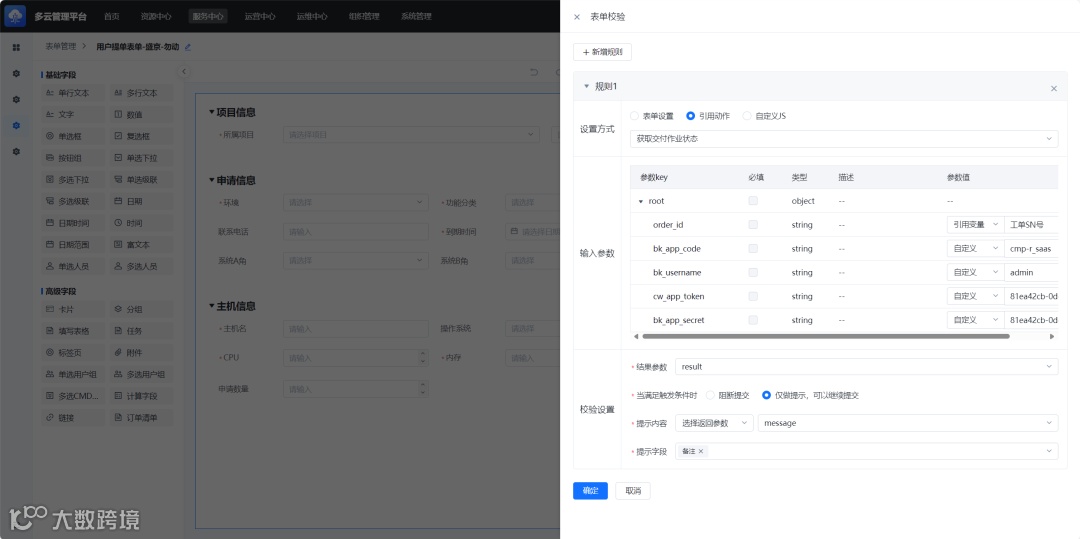Image resolution: width=1080 pixels, height=539 pixels.
Task: Click the grid icon in left sidebar
Action: pyautogui.click(x=16, y=47)
